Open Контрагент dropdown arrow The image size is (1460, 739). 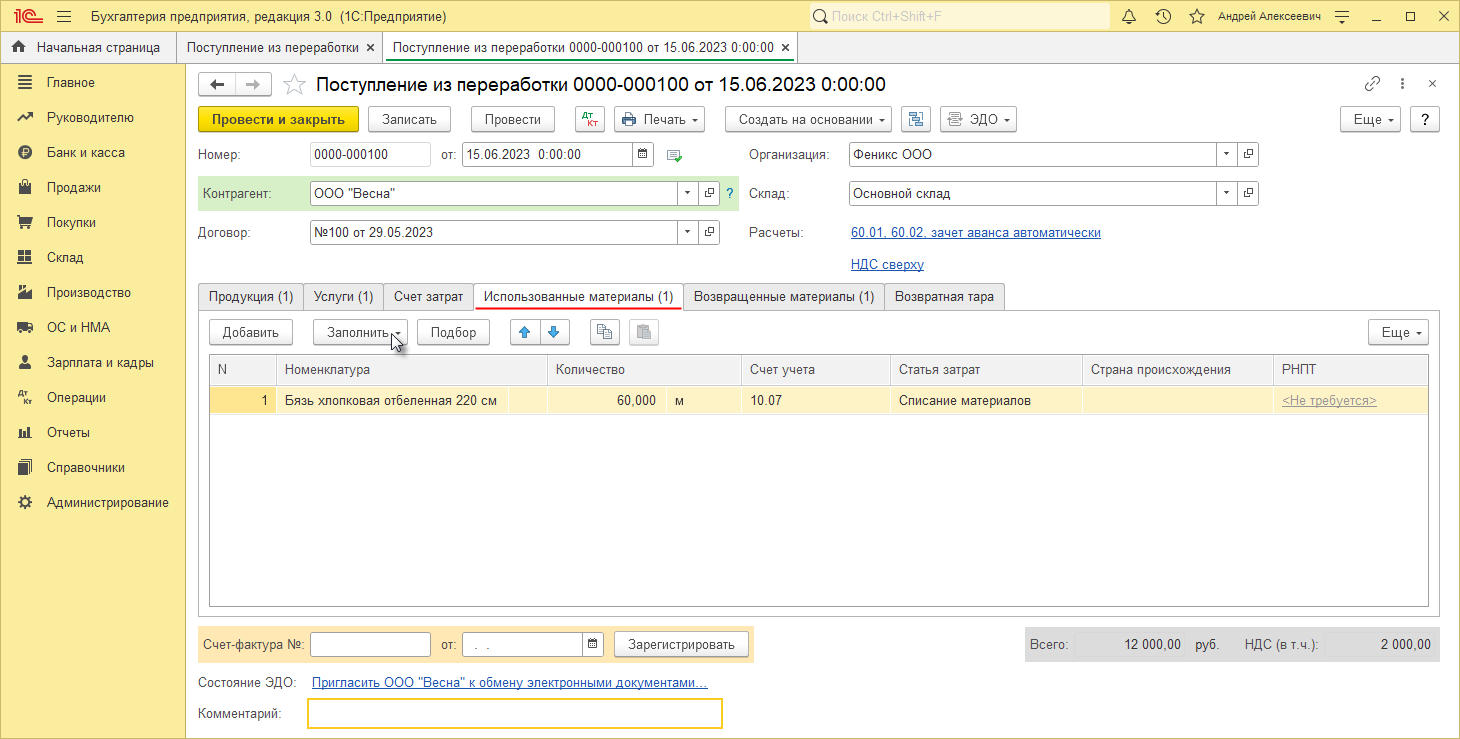pyautogui.click(x=689, y=194)
